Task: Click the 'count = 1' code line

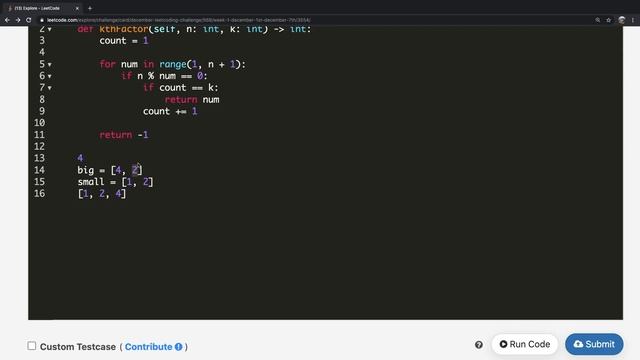Action: [x=124, y=41]
